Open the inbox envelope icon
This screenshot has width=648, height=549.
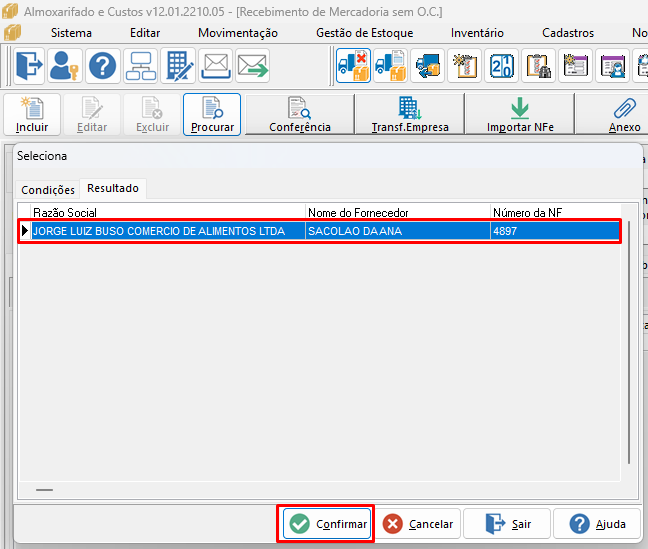click(x=215, y=66)
